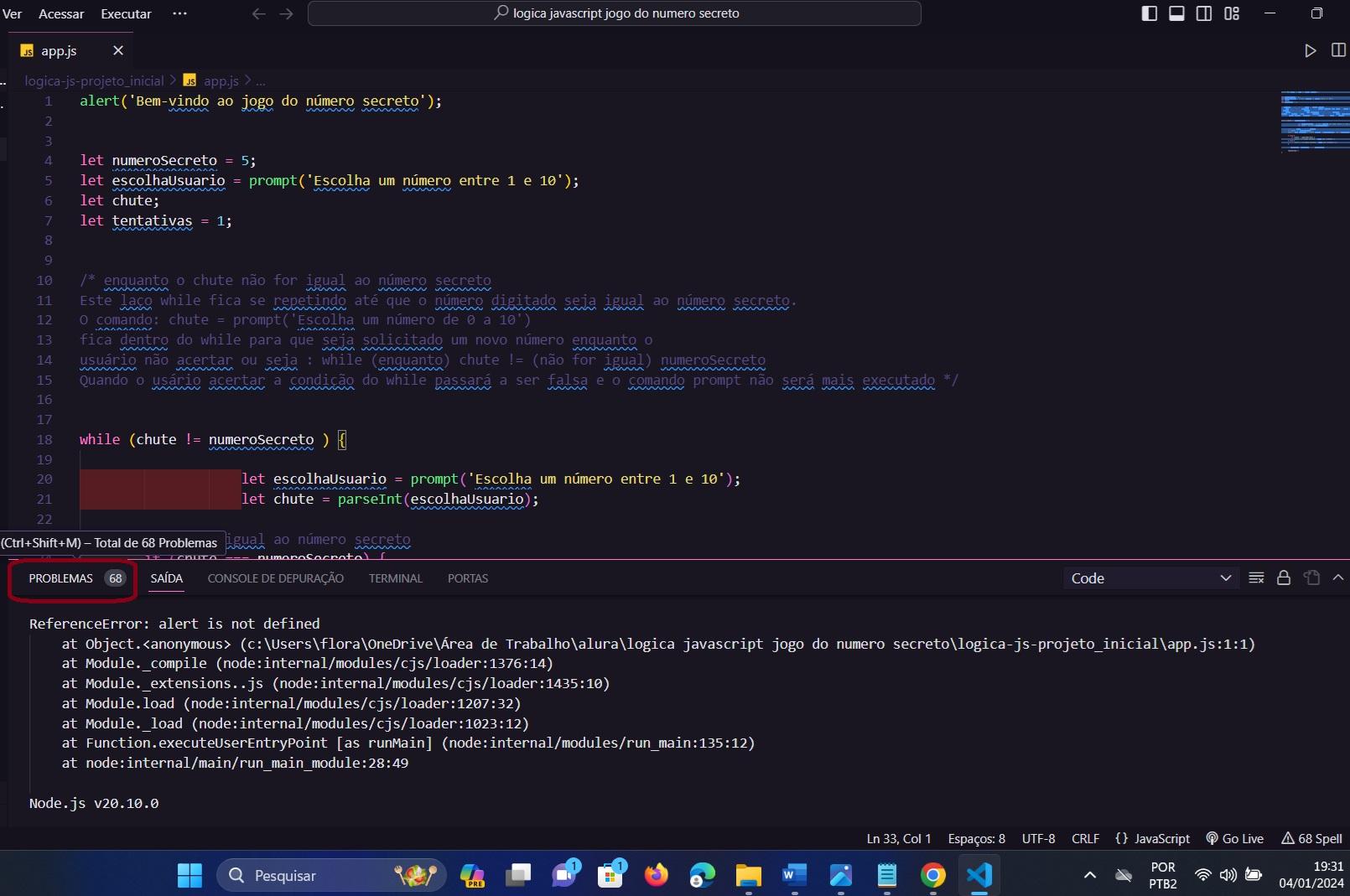Click the ReferenceError message line

coord(174,624)
